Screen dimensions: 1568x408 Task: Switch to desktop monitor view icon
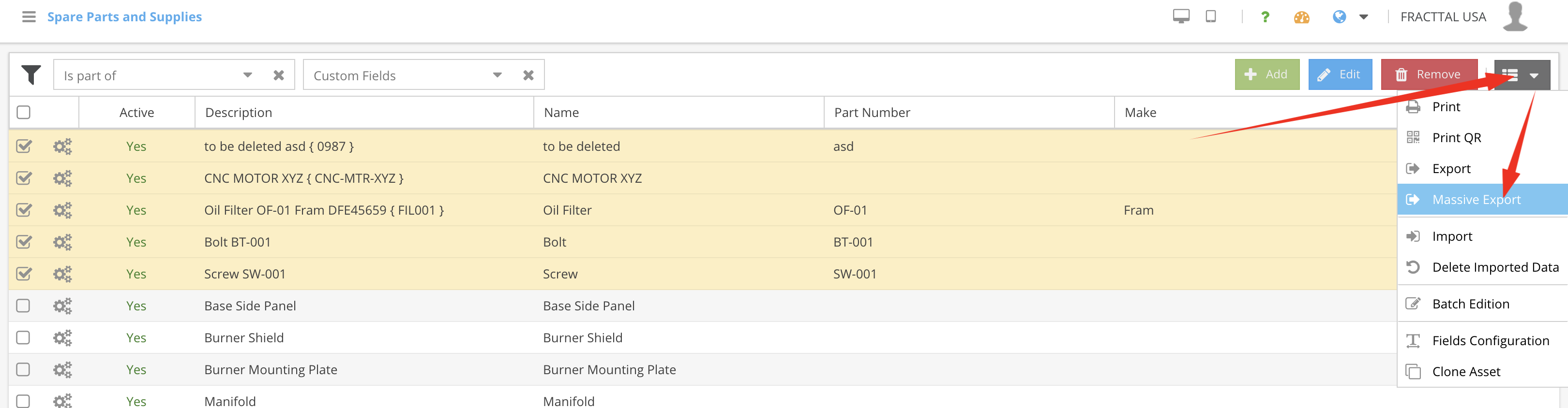(1181, 16)
